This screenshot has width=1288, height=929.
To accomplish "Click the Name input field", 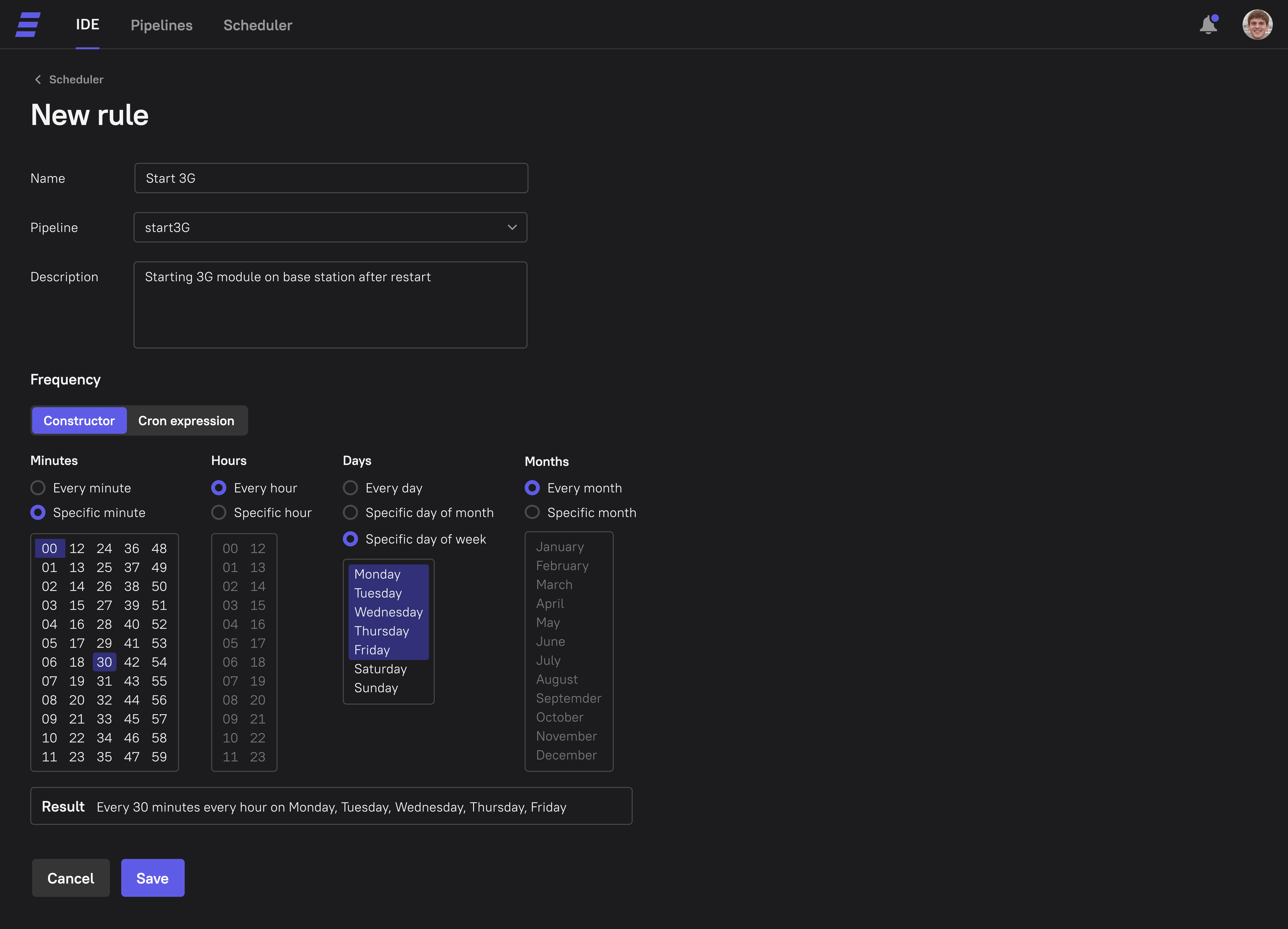I will point(331,178).
